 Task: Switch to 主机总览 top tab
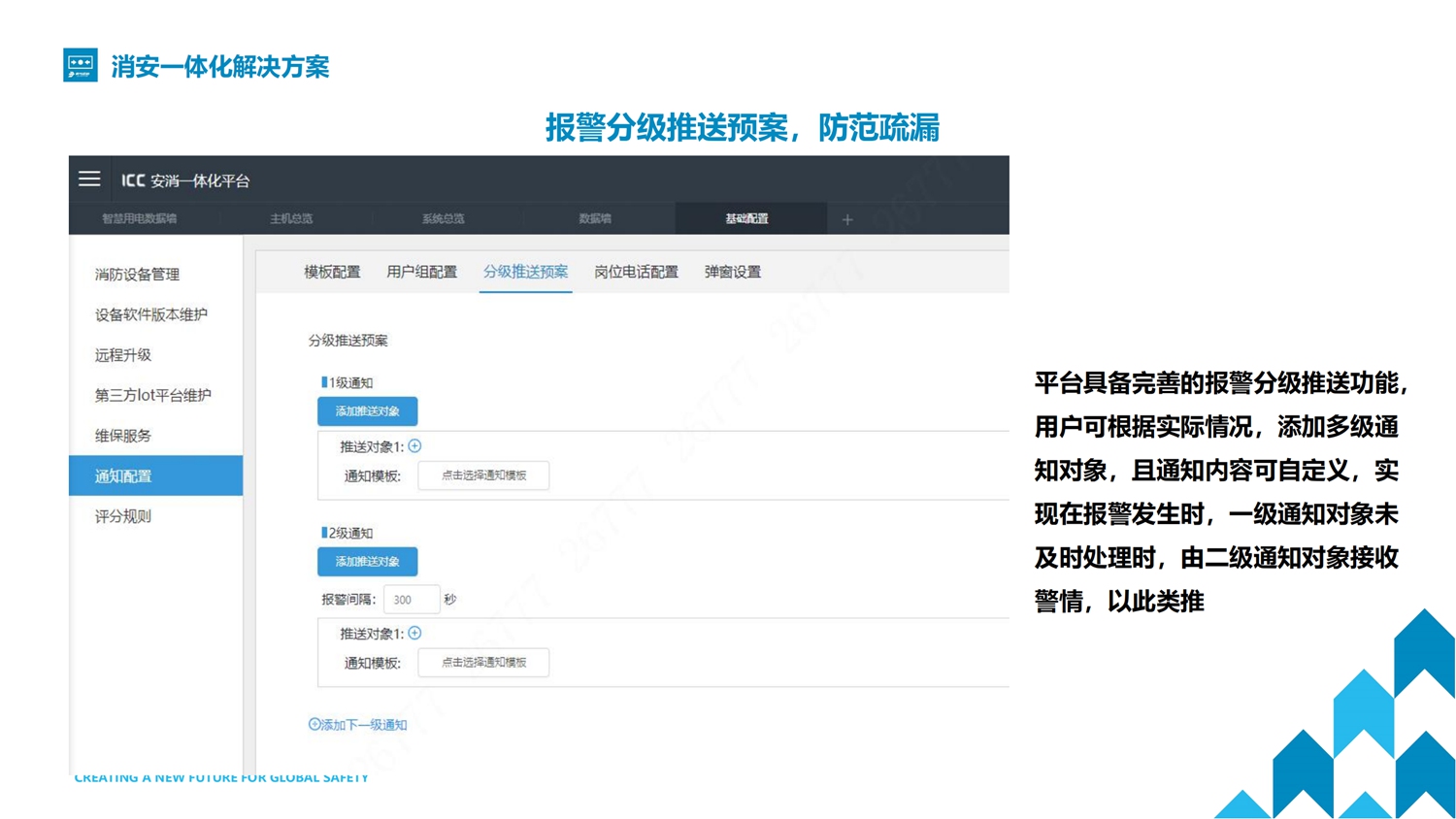[x=291, y=219]
